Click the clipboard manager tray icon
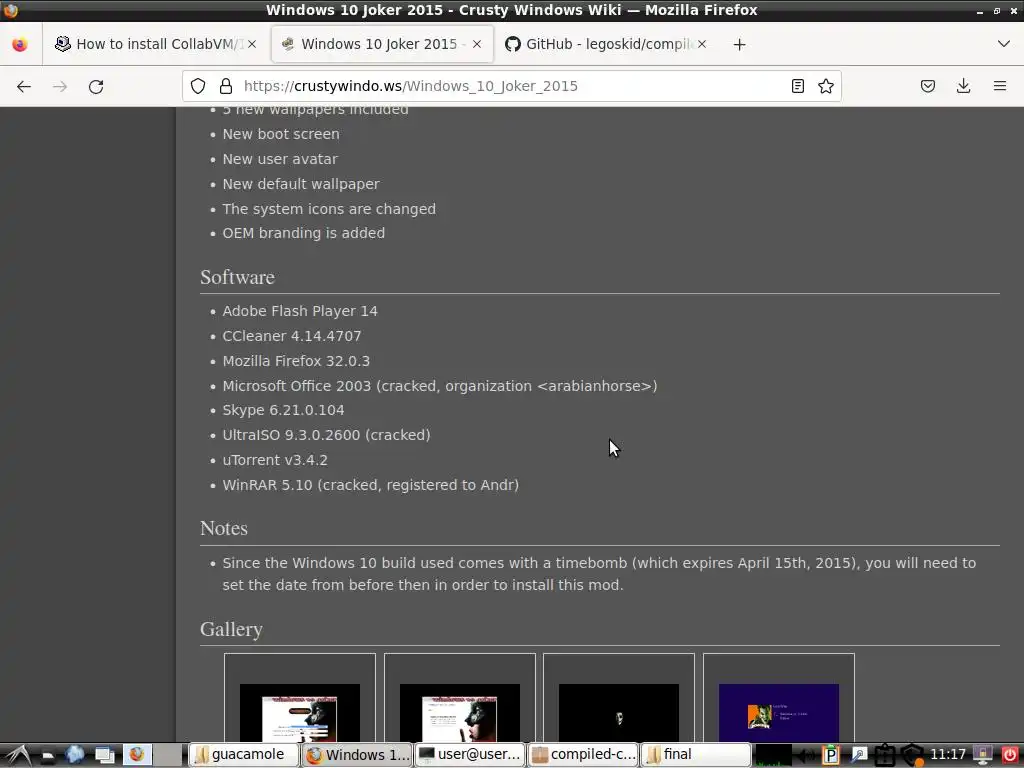1024x768 pixels. pyautogui.click(x=885, y=756)
